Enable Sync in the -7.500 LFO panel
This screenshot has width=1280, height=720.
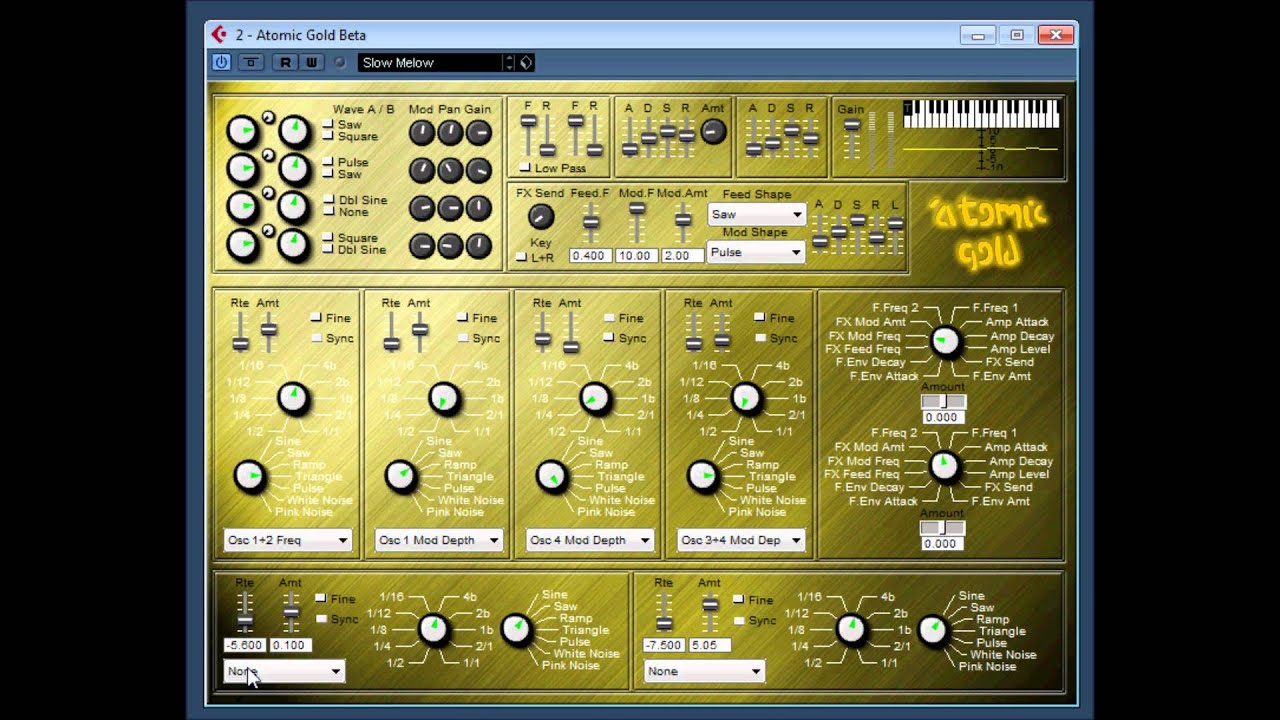[x=738, y=620]
